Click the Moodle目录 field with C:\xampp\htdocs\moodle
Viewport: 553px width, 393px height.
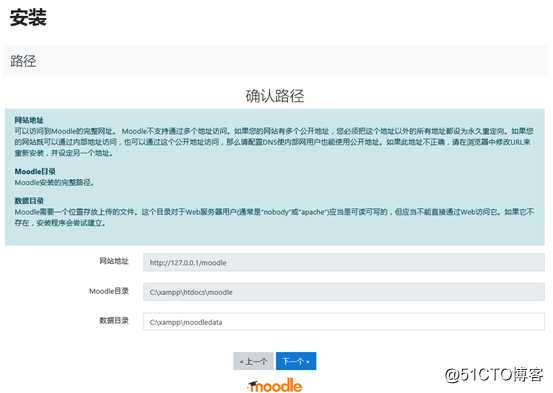tap(344, 292)
